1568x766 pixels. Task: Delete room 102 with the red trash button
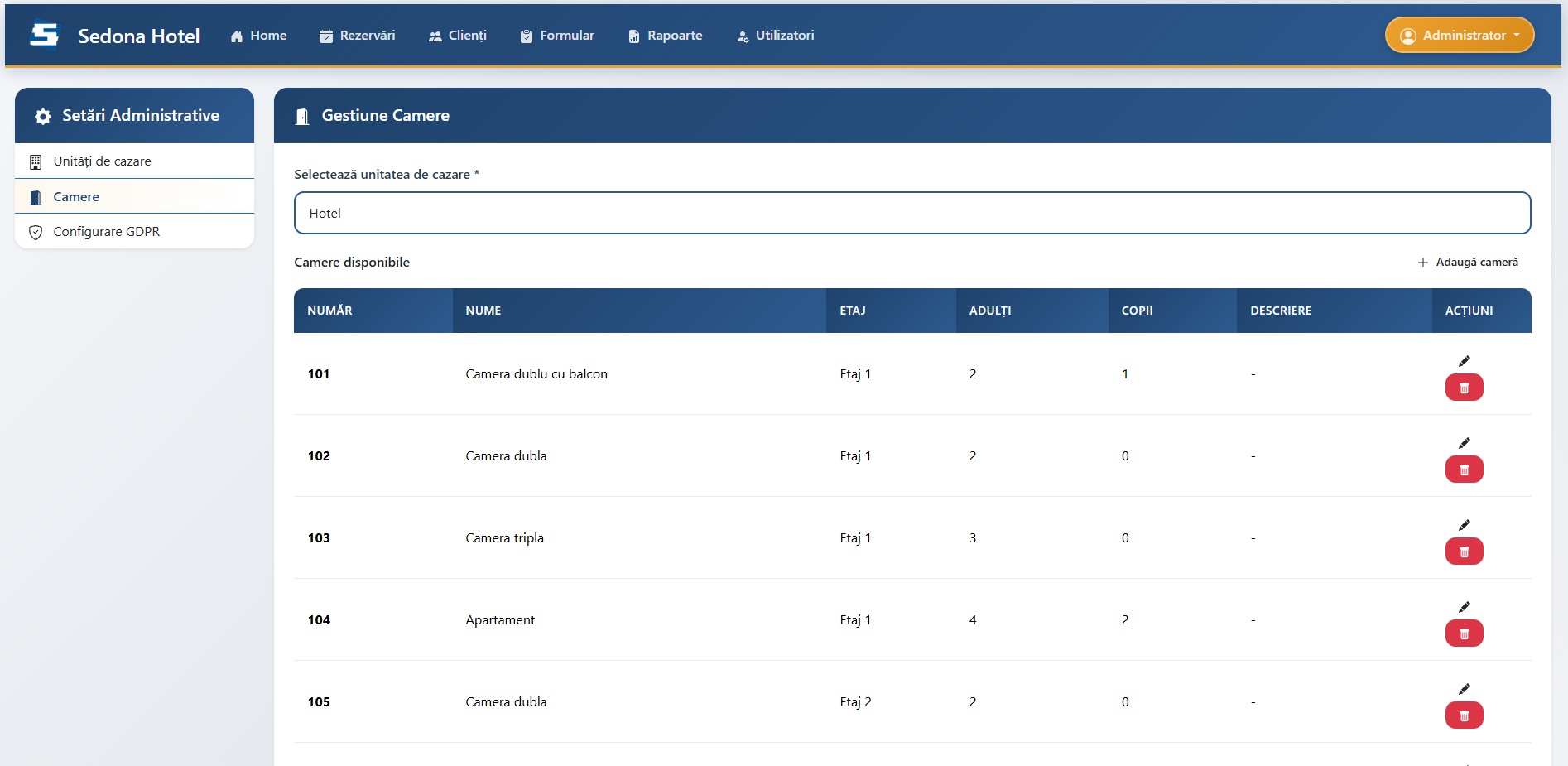[x=1464, y=470]
